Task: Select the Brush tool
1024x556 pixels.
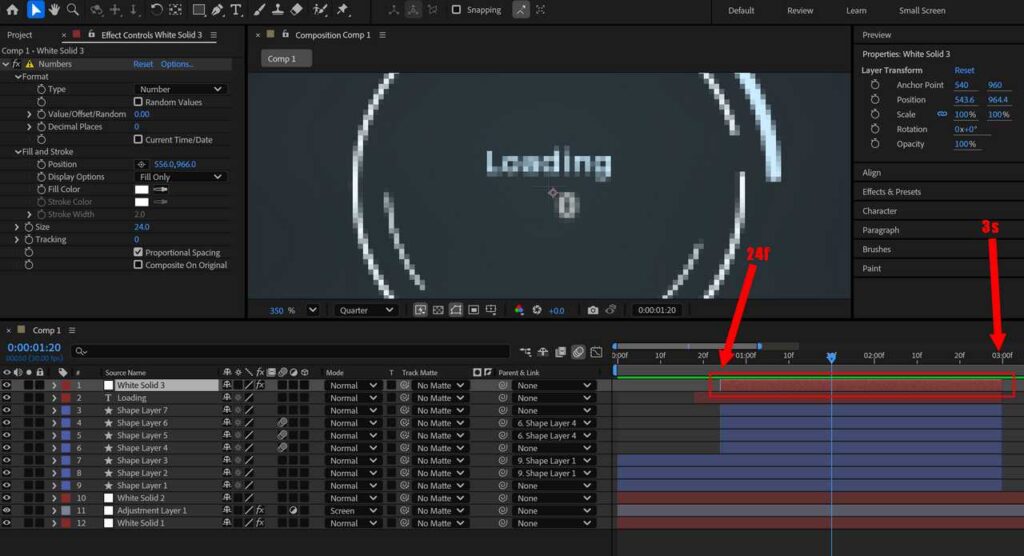Action: tap(259, 10)
